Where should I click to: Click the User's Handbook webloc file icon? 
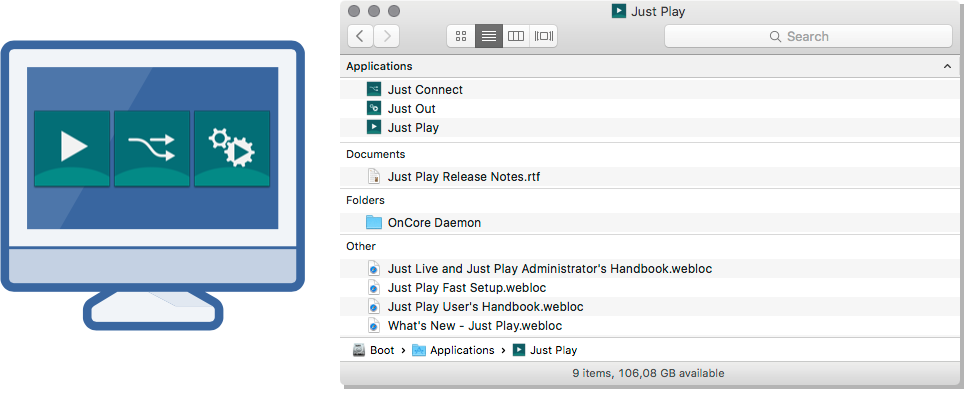point(374,307)
